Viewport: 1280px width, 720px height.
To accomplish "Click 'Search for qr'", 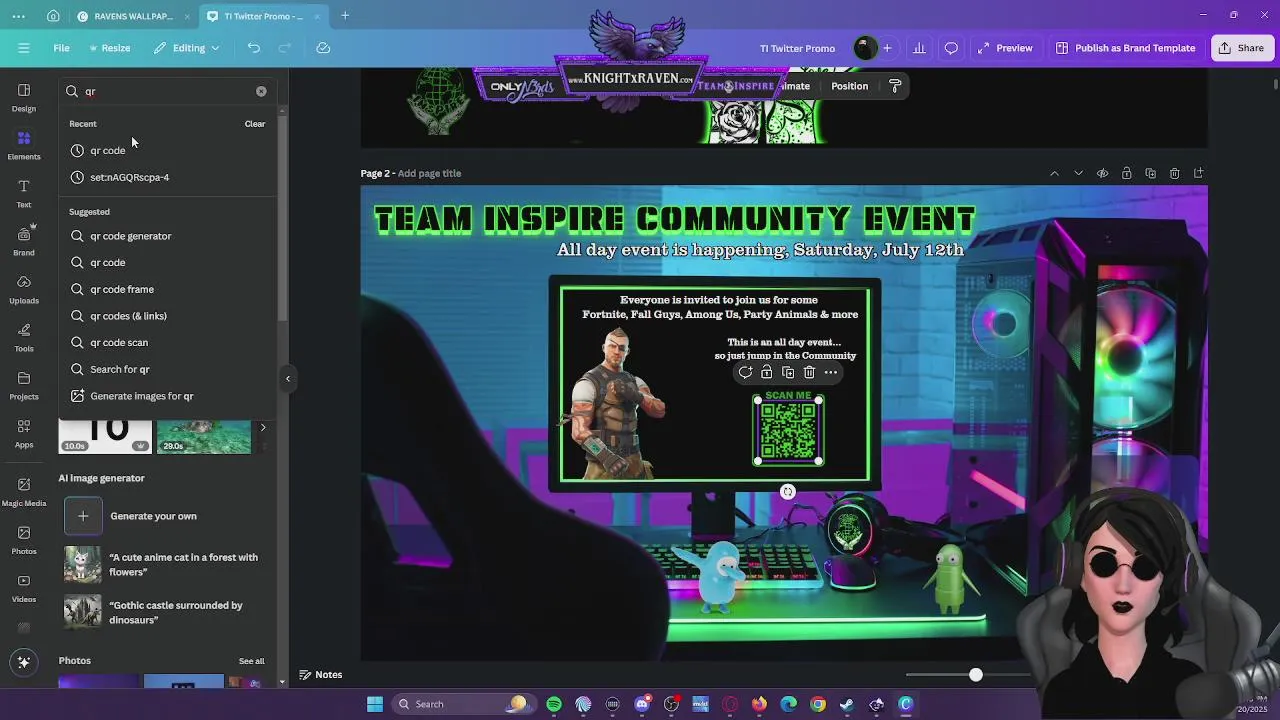I will [x=166, y=369].
